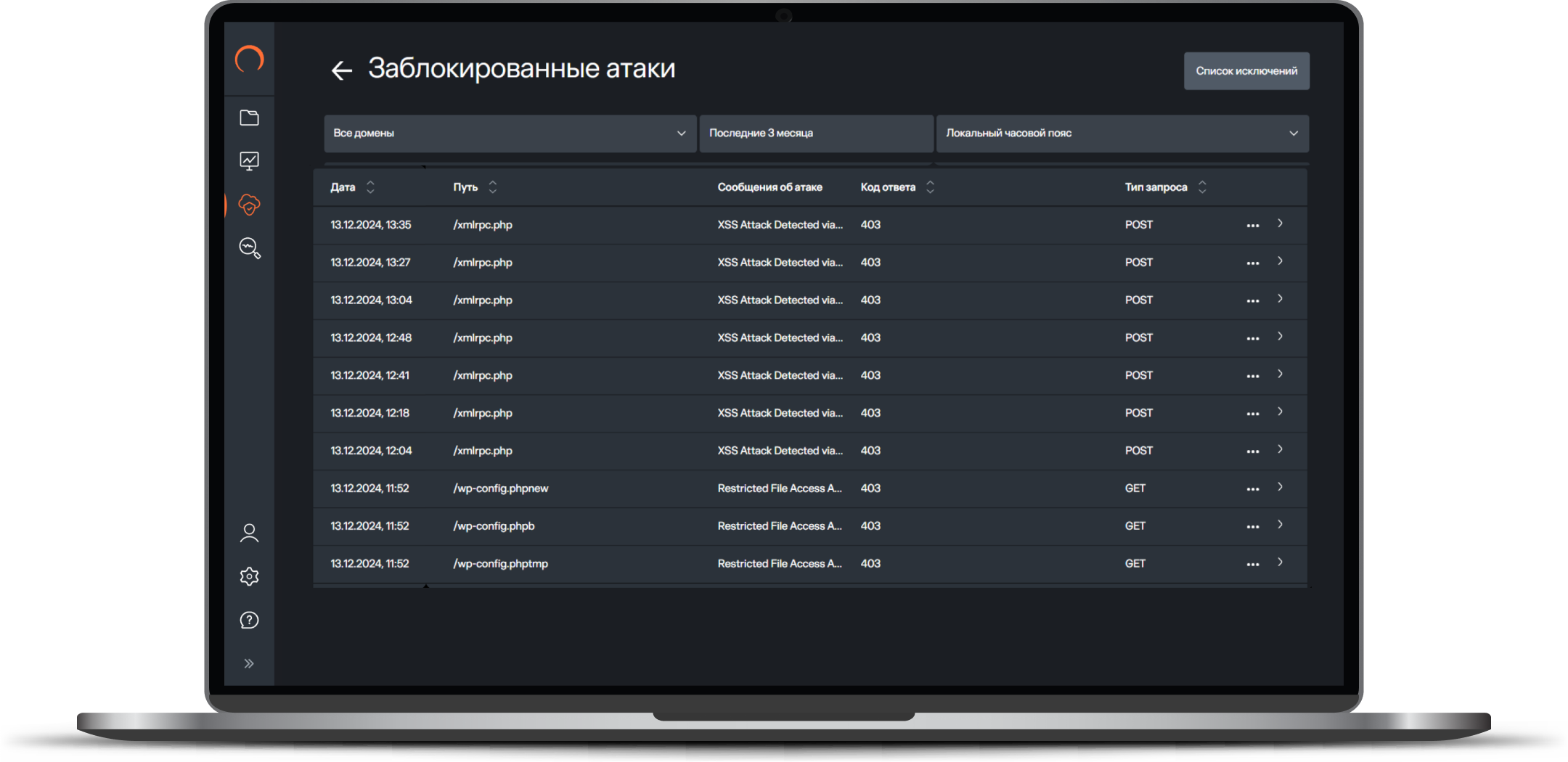Expand the sidebar with double chevron

[249, 663]
